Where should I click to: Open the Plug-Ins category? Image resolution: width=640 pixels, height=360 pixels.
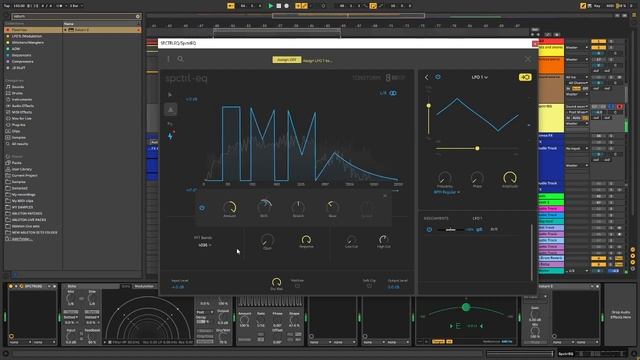(x=18, y=125)
